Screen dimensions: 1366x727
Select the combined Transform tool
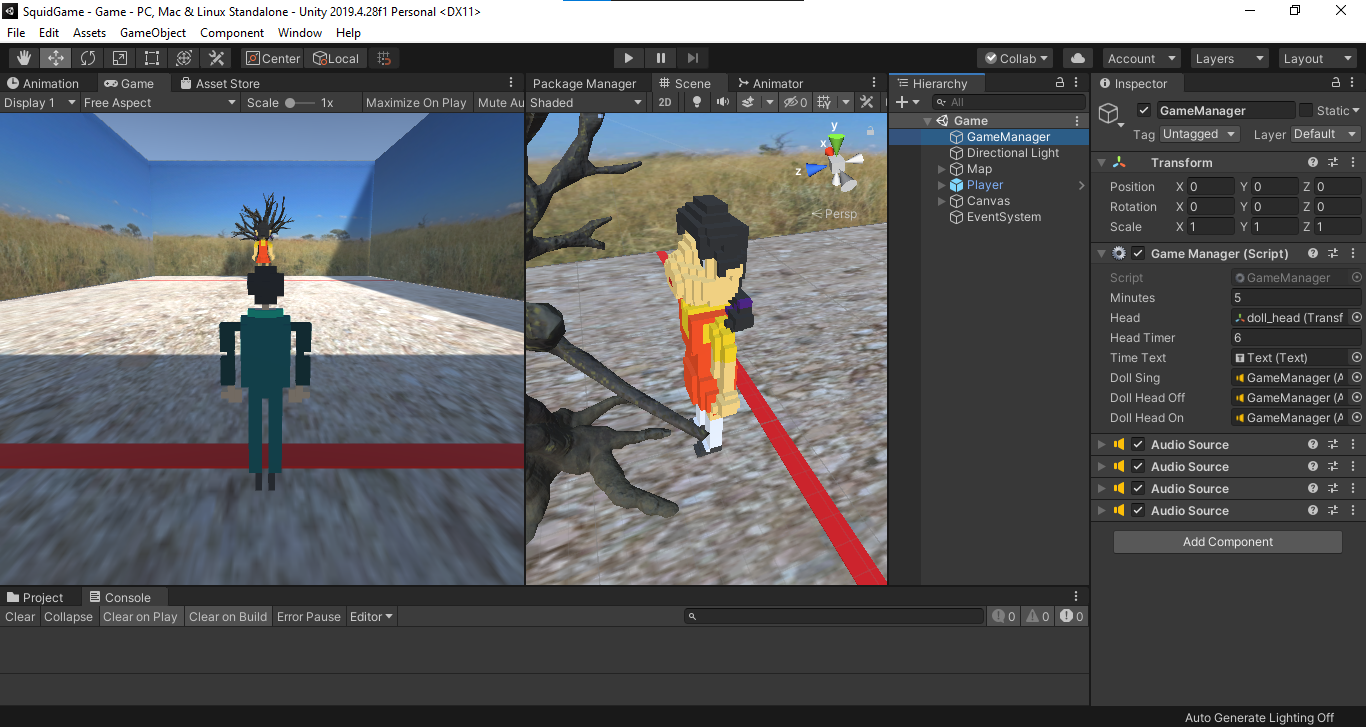[183, 58]
